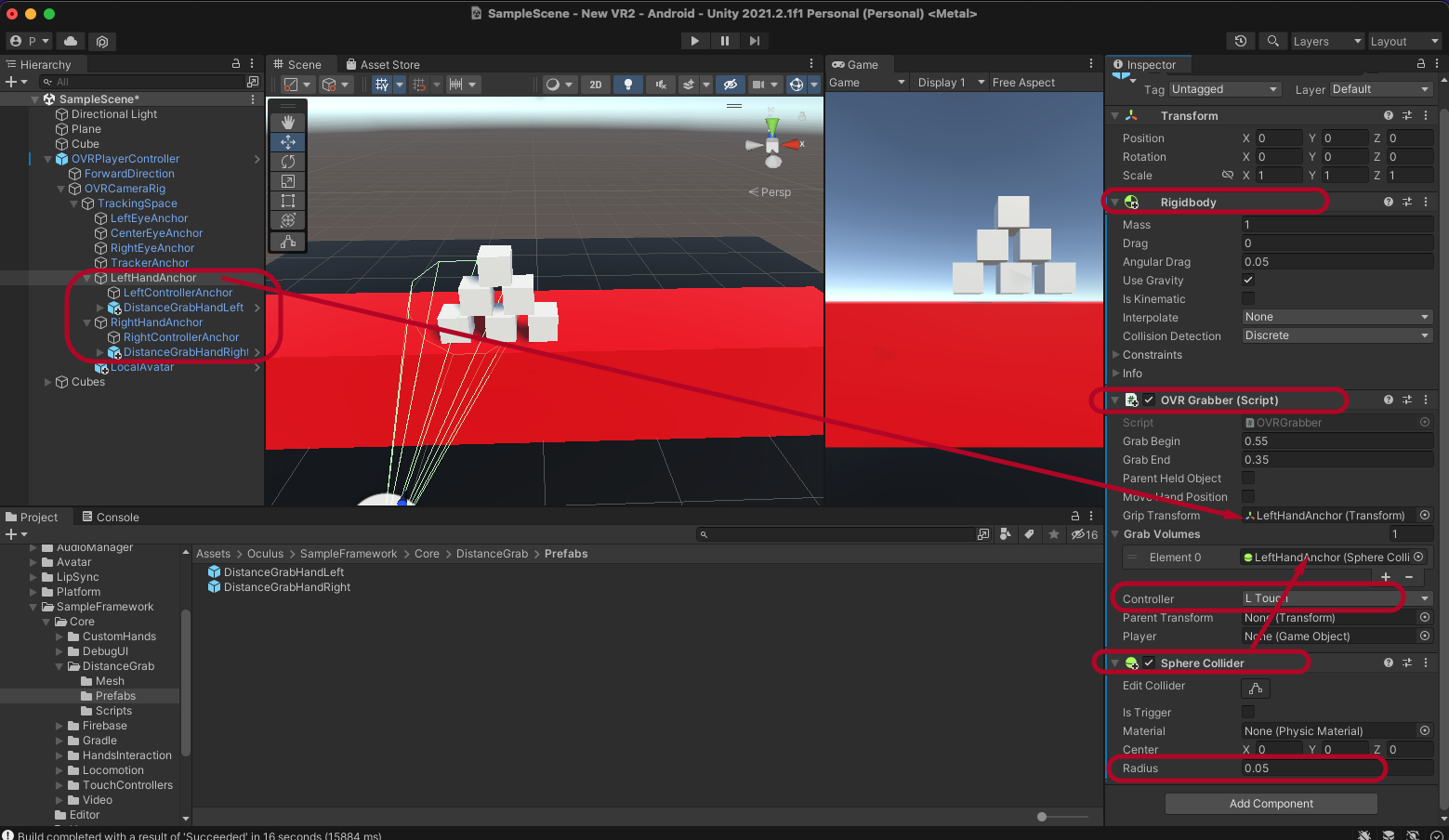The width and height of the screenshot is (1449, 840).
Task: Open version history clock icon
Action: (x=1240, y=41)
